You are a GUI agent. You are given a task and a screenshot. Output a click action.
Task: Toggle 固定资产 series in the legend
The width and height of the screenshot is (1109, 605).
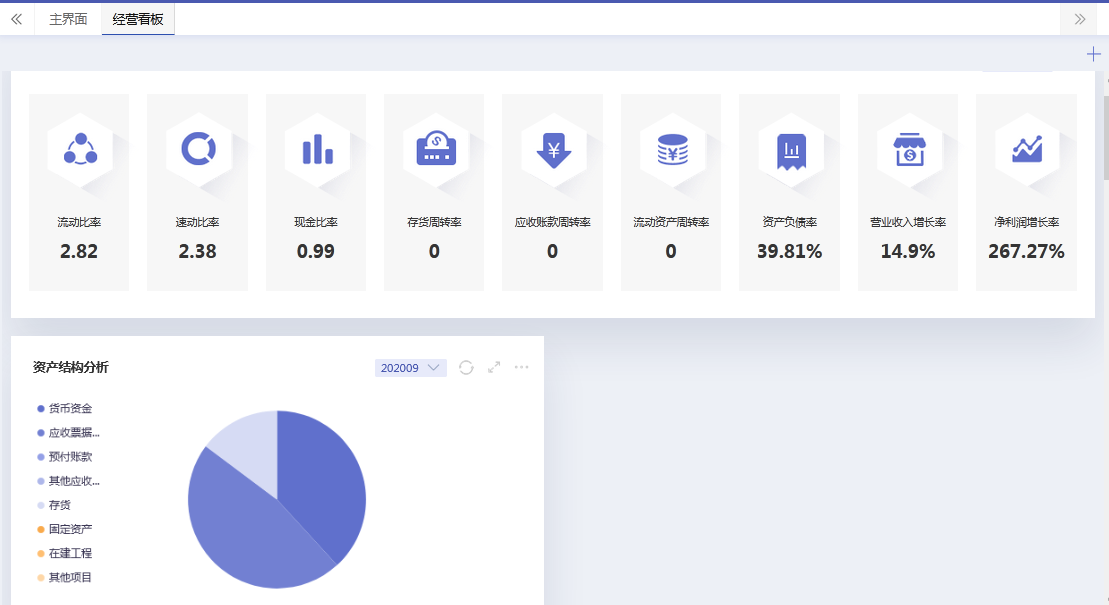(x=70, y=529)
